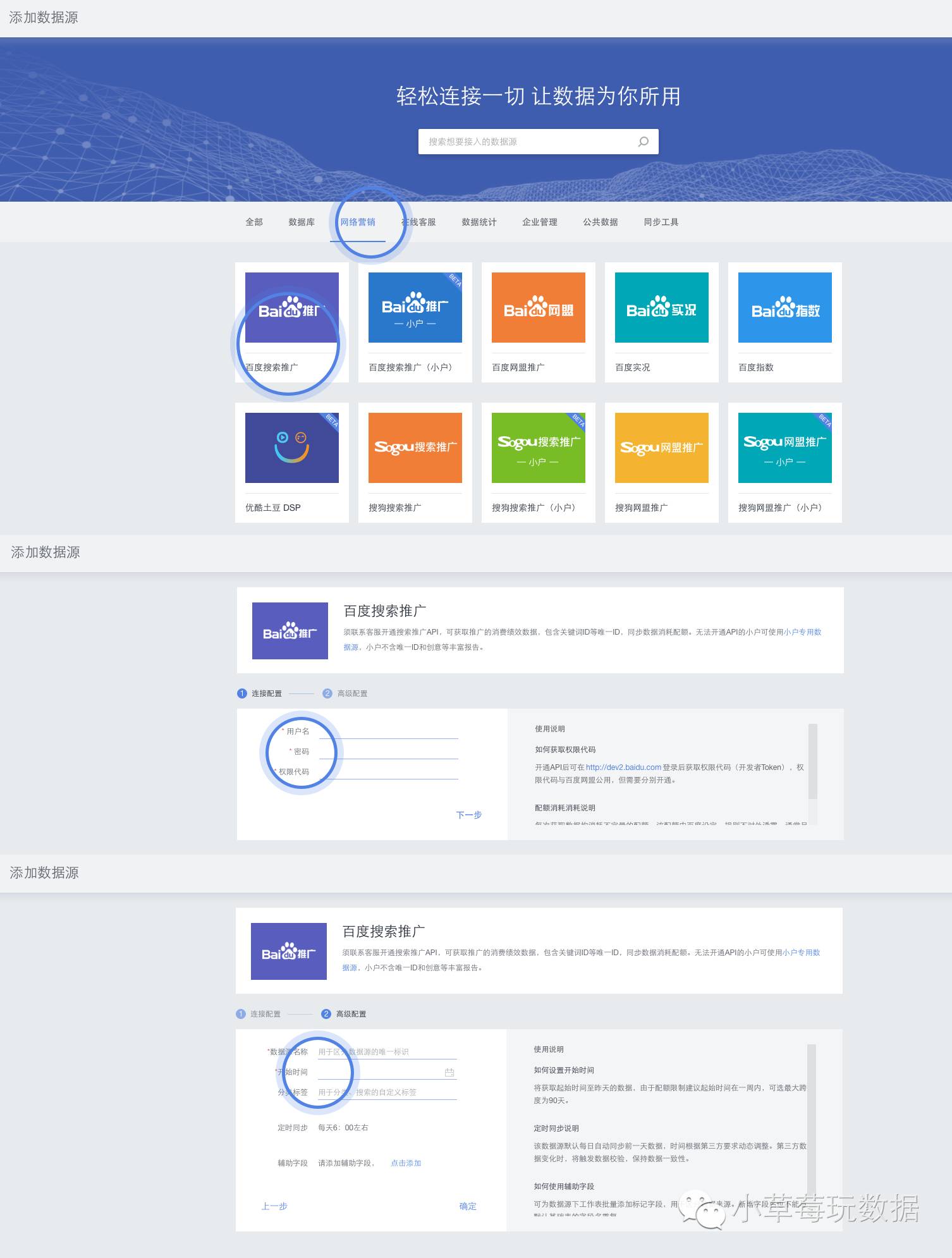Screen dimensions: 952x1258
Task: Click the 分类标签 input field
Action: pos(388,1092)
